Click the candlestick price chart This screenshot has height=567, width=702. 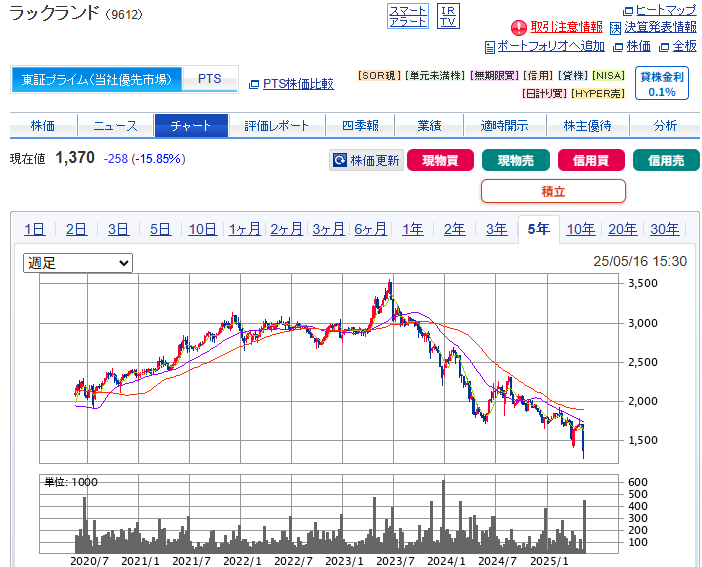point(329,369)
